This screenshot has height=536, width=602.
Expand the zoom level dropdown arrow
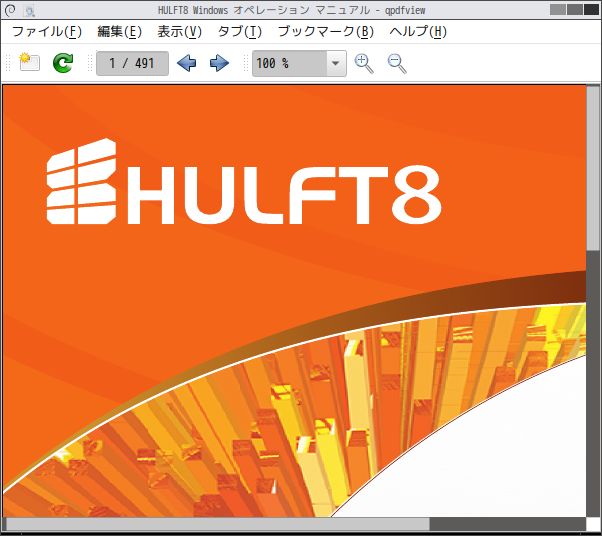pos(336,63)
